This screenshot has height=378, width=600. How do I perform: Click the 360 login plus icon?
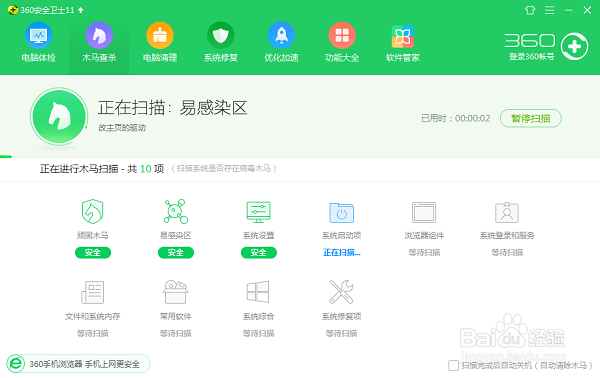(574, 47)
